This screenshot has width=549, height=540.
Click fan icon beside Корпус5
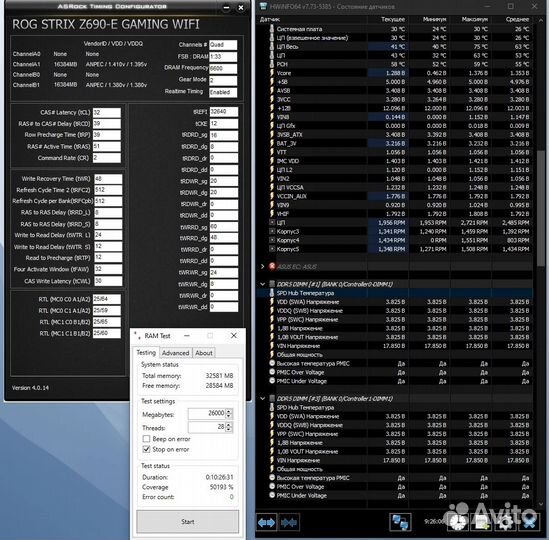pos(272,249)
